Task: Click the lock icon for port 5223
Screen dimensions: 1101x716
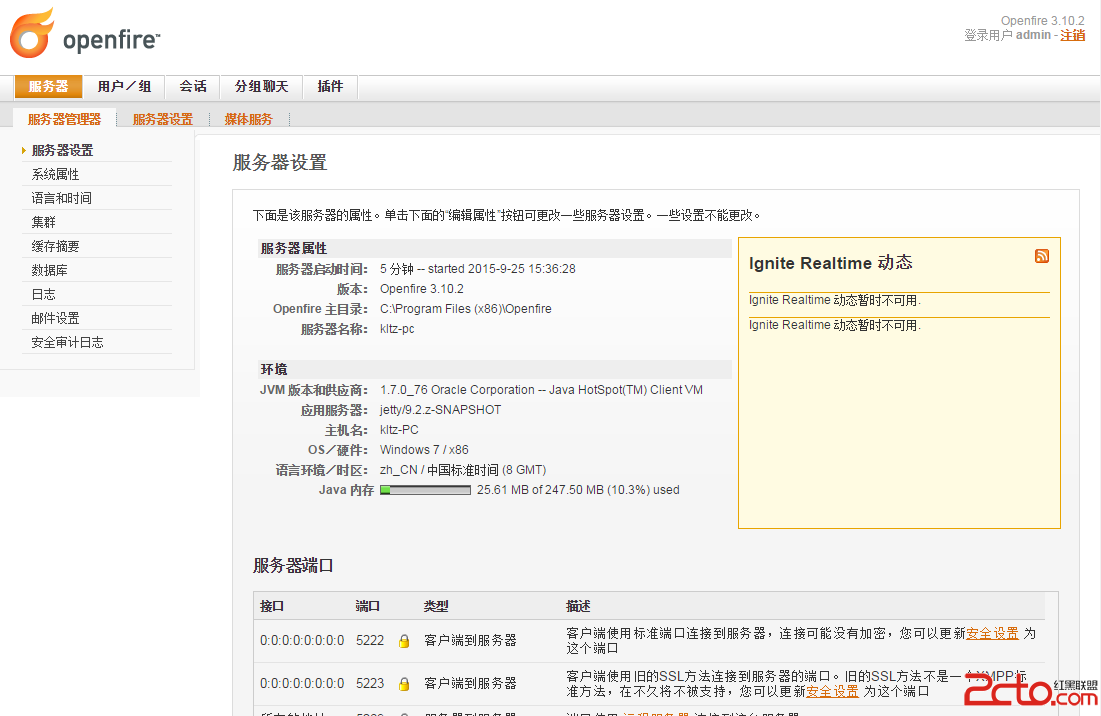Action: click(x=404, y=684)
